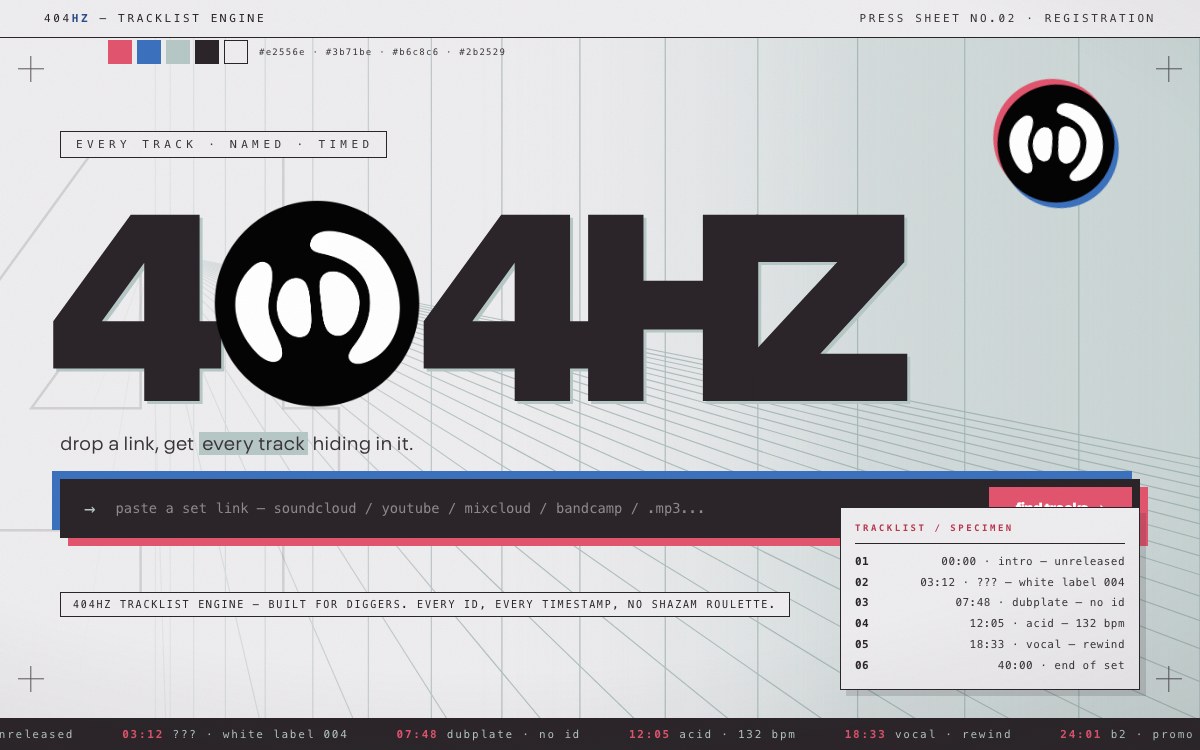The image size is (1200, 750).
Task: Click ticker item 24:01 b2 · promo
Action: coord(1127,734)
